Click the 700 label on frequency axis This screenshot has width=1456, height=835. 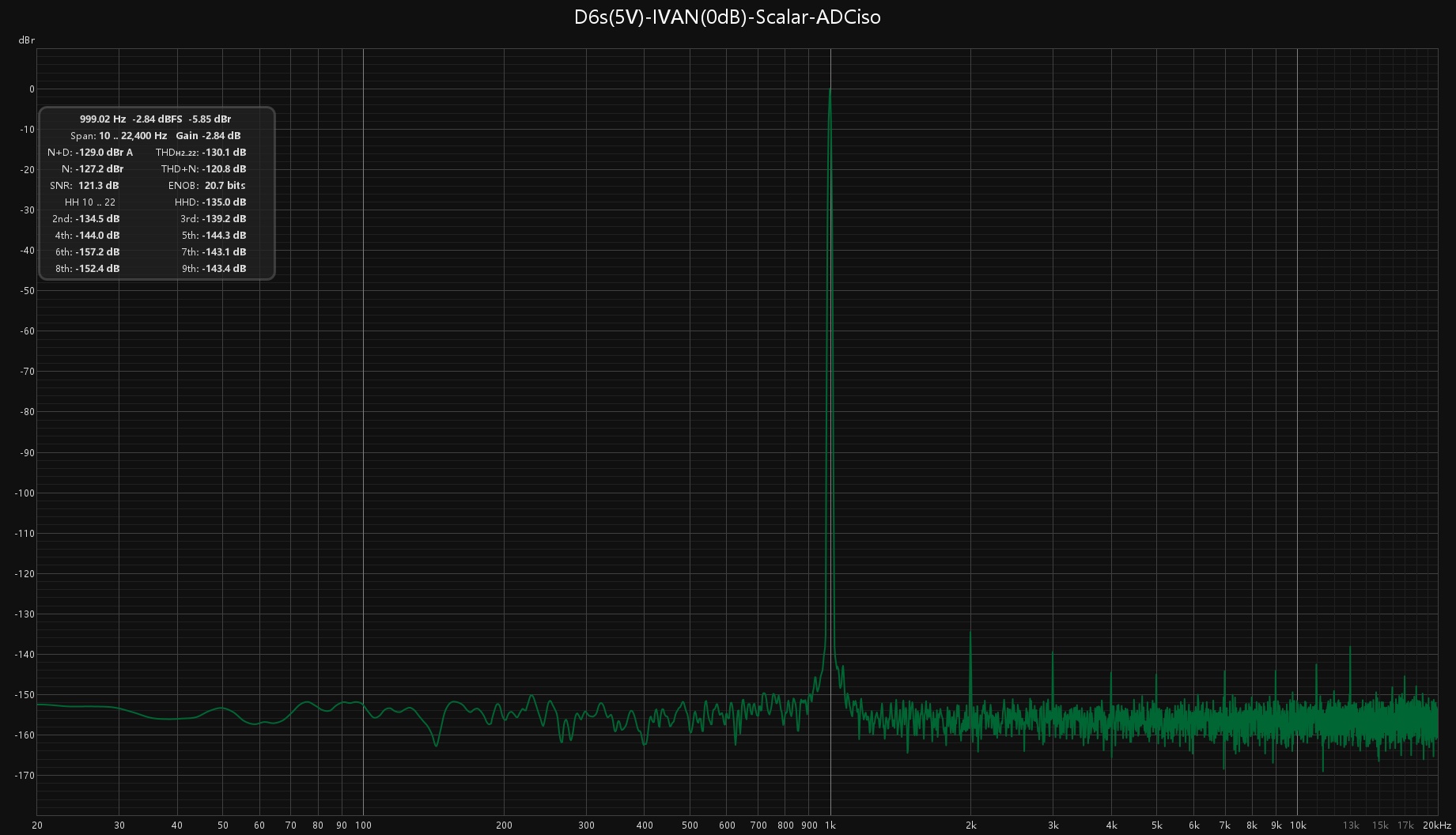pyautogui.click(x=758, y=826)
